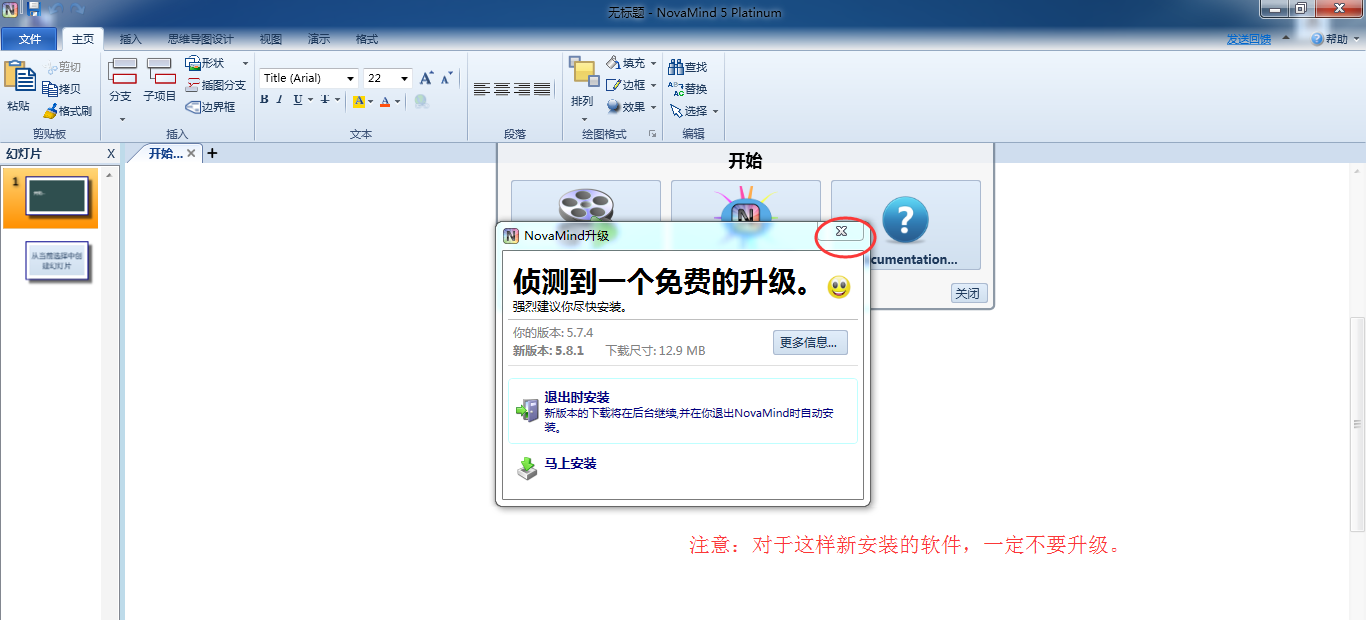Click the Select (选择) cursor icon
This screenshot has width=1366, height=620.
point(675,111)
